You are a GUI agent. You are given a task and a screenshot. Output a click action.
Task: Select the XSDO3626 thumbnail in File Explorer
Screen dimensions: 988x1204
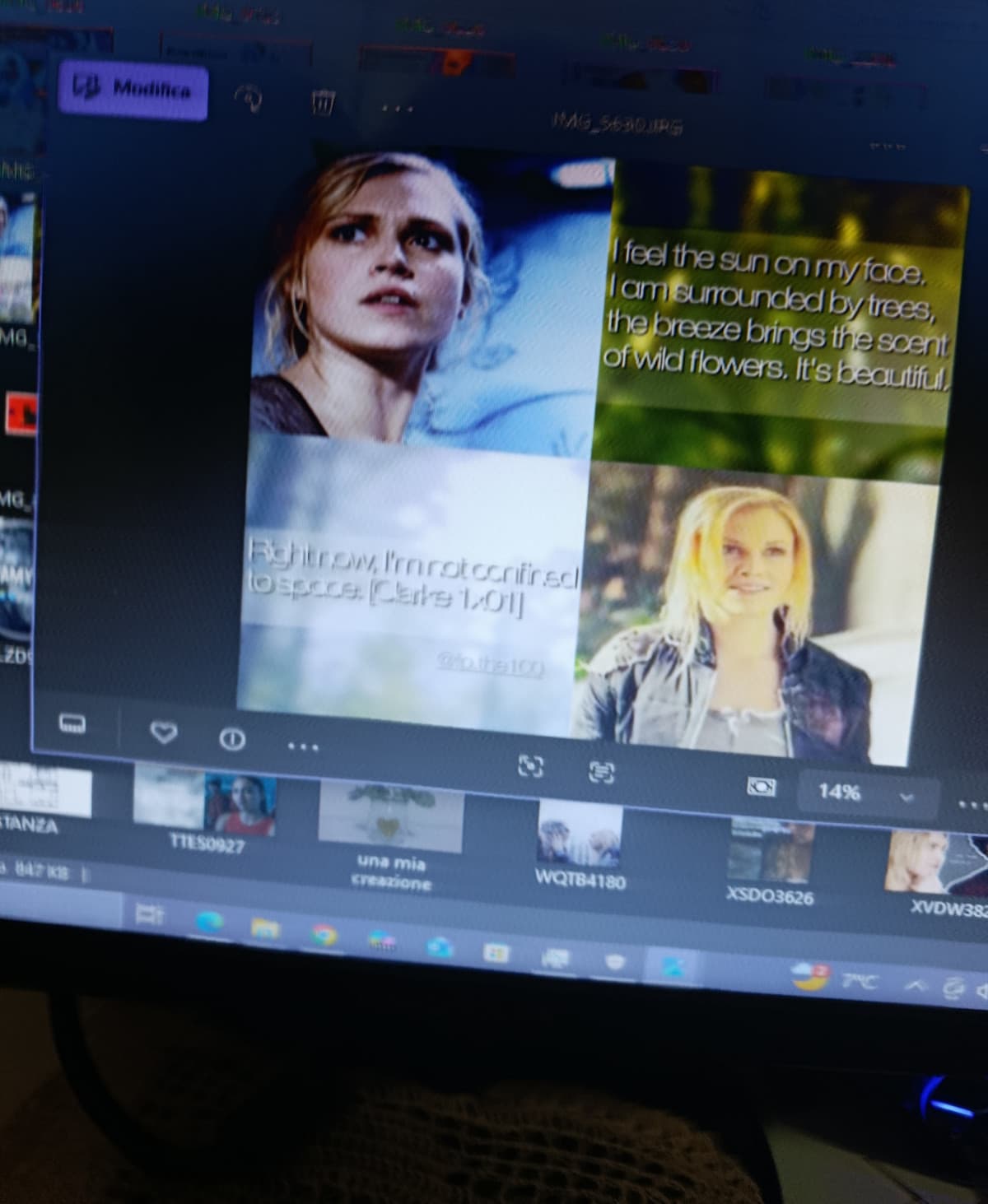click(x=771, y=851)
